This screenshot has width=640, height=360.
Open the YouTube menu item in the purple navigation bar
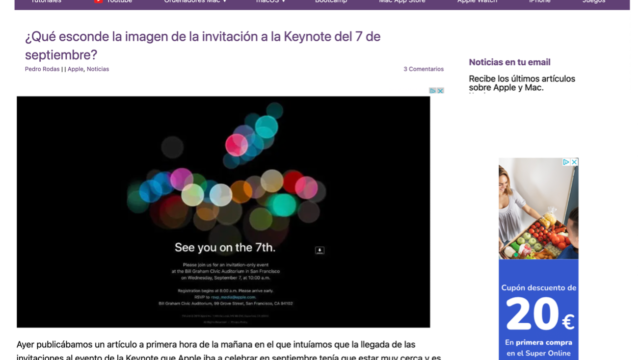pos(113,2)
